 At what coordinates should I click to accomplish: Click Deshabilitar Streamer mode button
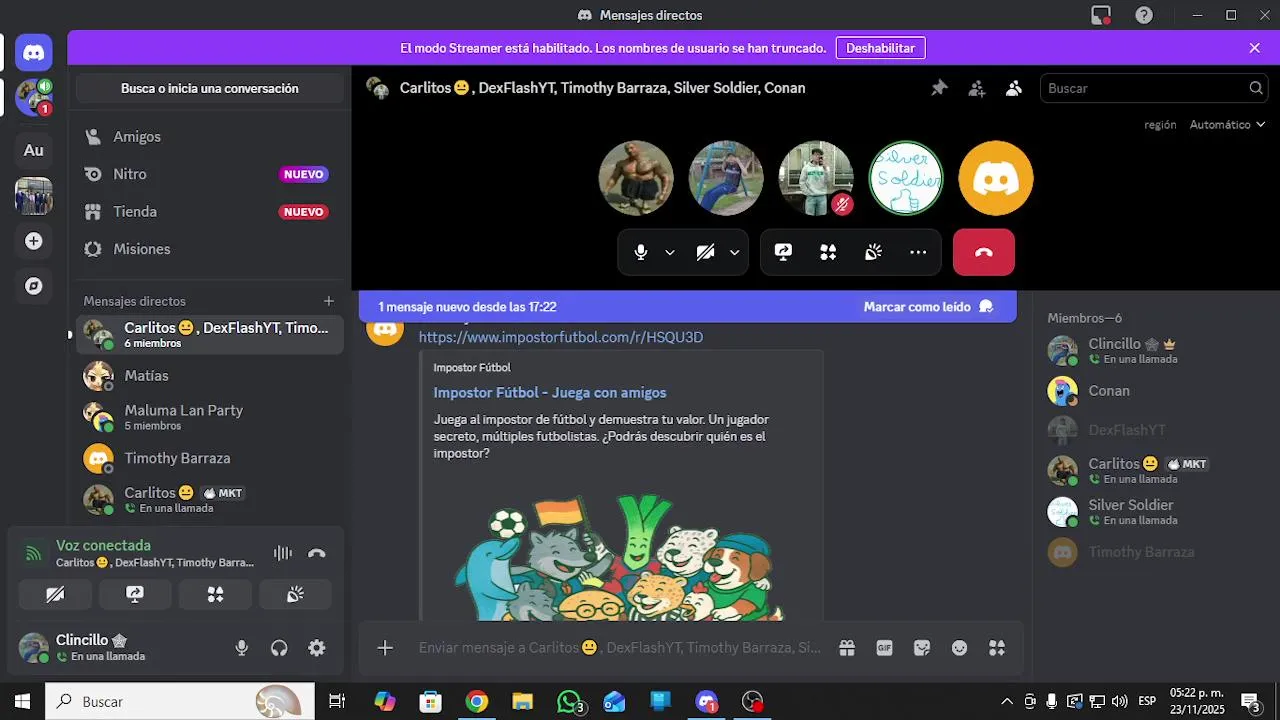(x=880, y=48)
